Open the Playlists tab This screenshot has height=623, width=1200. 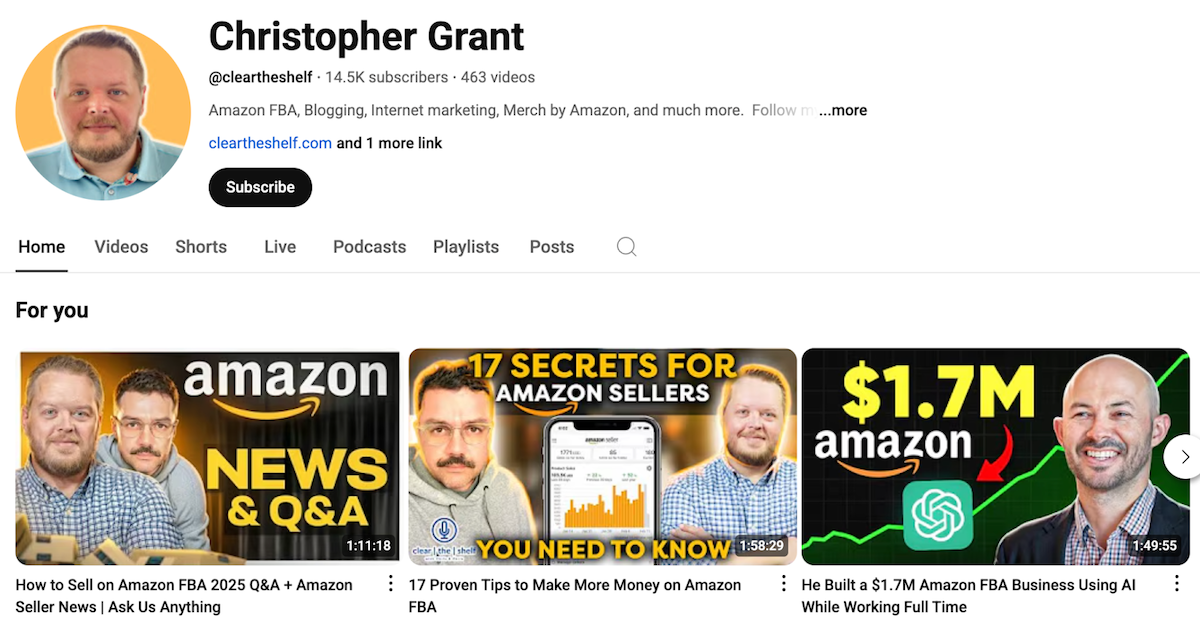click(466, 247)
